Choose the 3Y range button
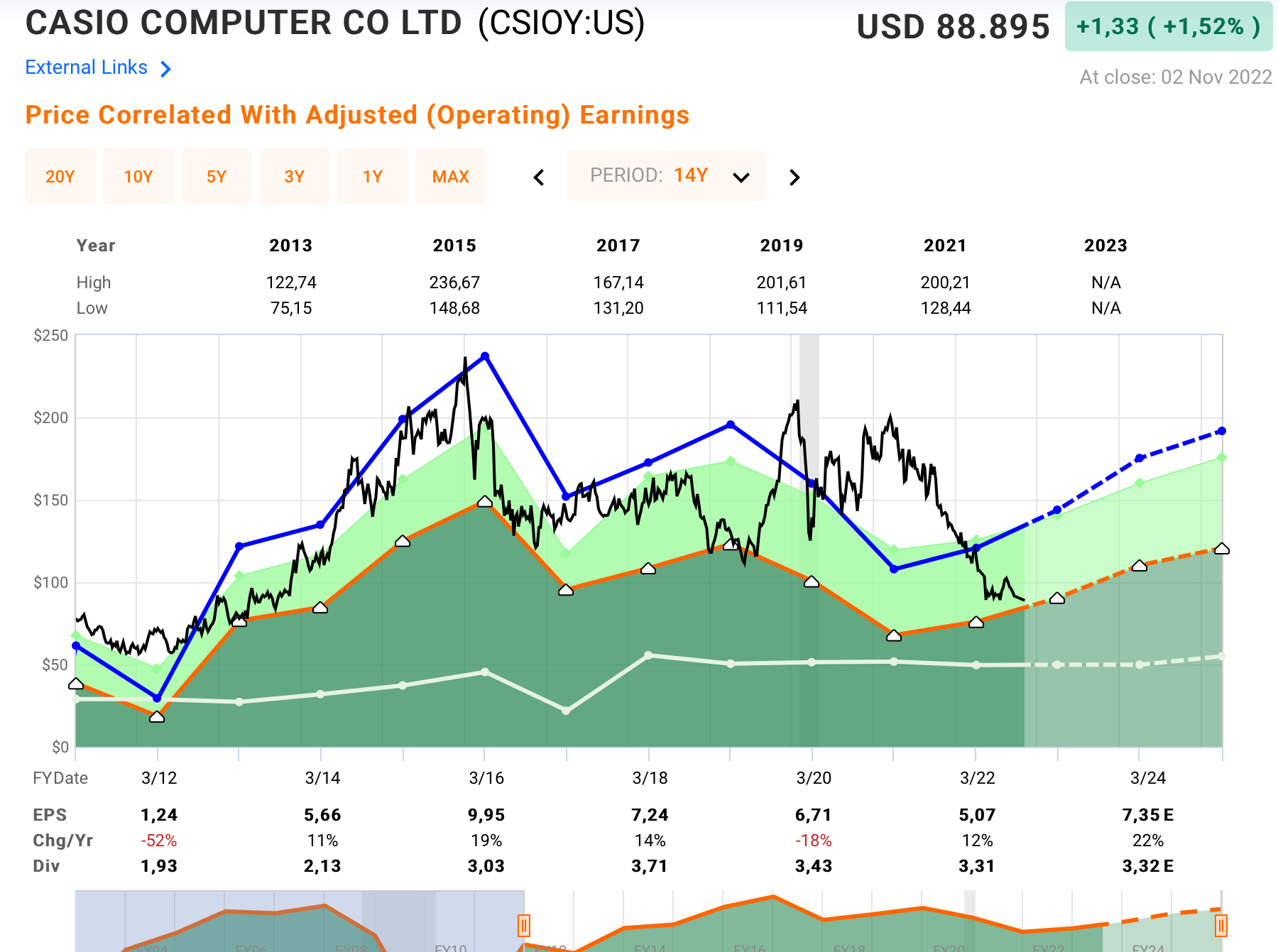The width and height of the screenshot is (1278, 952). pyautogui.click(x=295, y=176)
